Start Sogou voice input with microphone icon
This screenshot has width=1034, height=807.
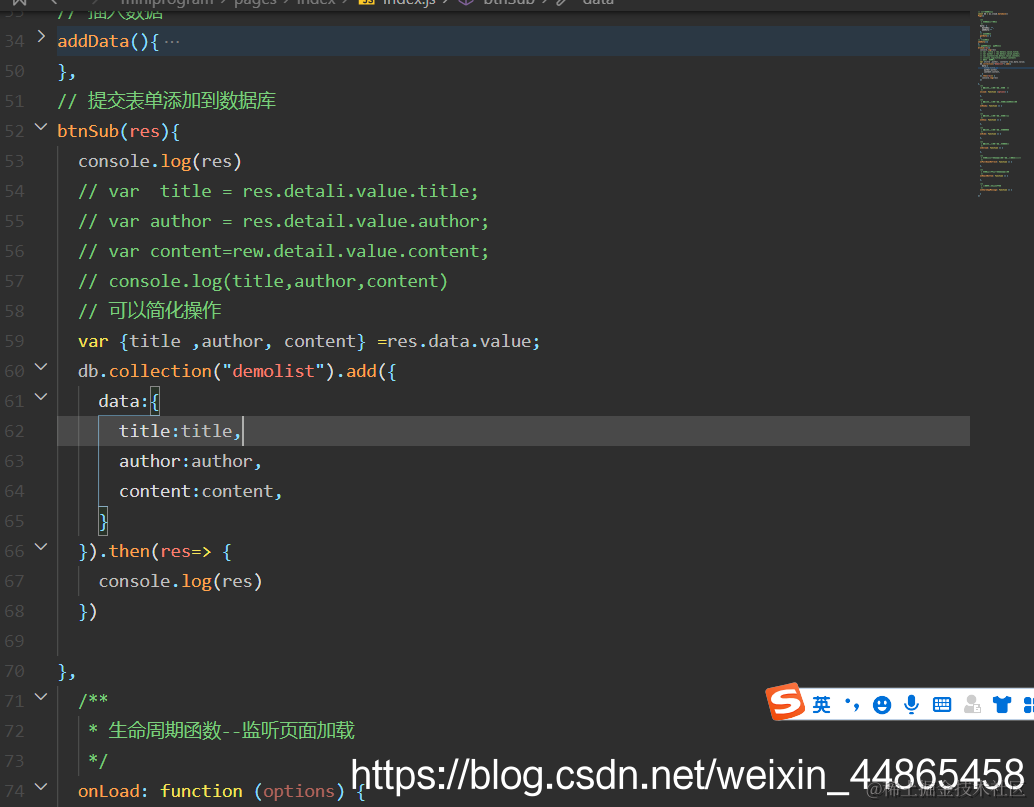coord(911,705)
